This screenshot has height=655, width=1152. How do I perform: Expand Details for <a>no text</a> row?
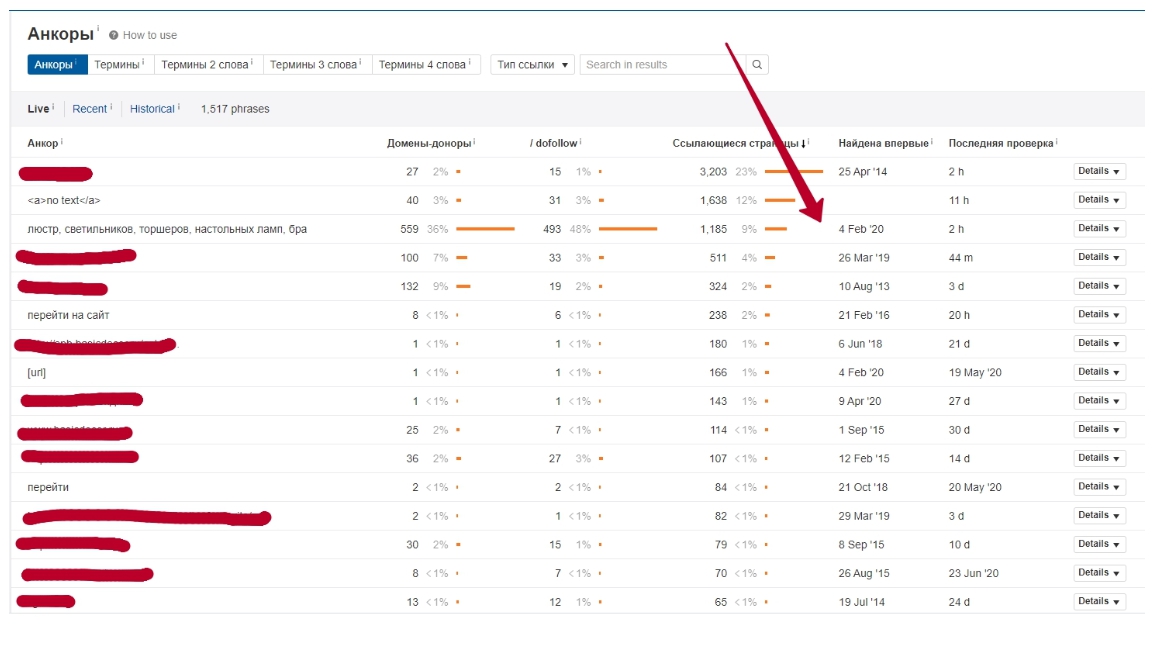pos(1099,200)
